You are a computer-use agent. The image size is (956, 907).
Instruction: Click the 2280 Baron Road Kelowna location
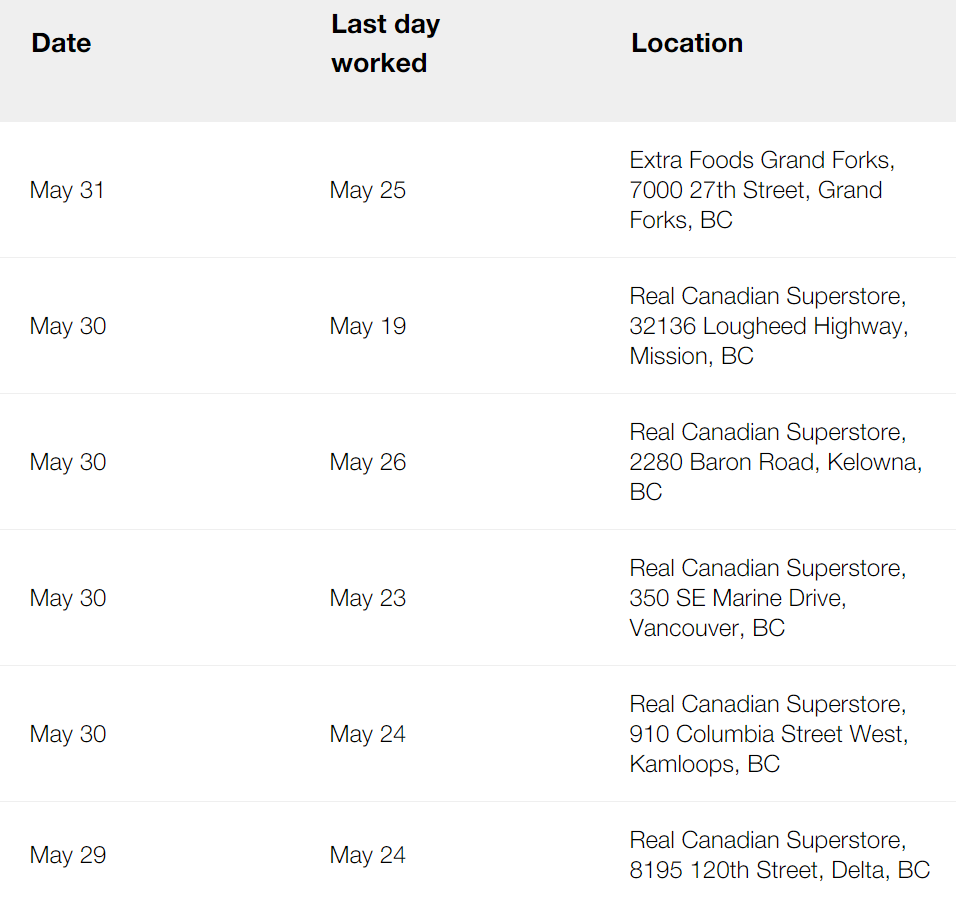776,461
